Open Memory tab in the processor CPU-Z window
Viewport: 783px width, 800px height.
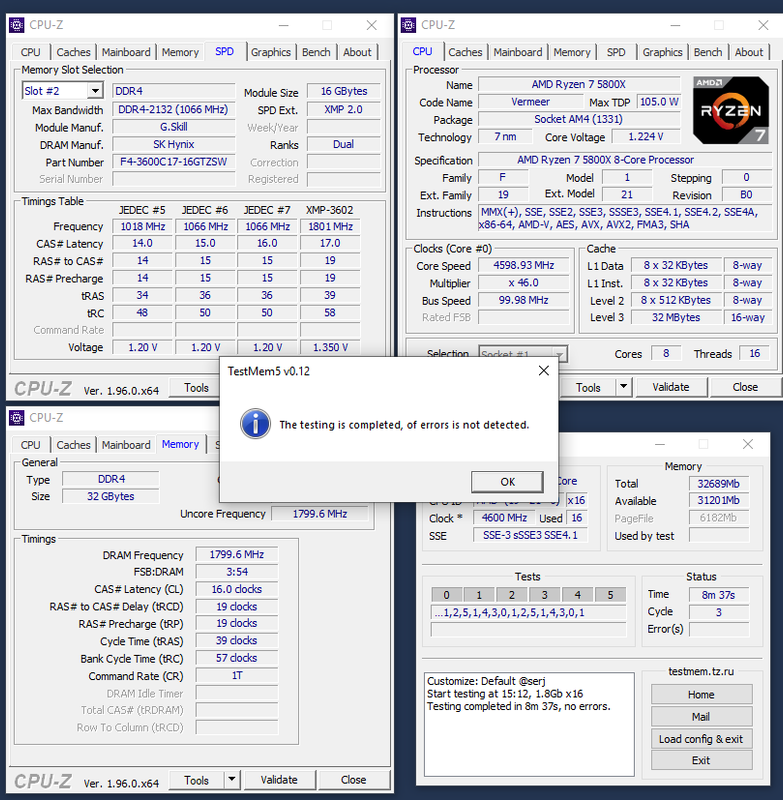point(572,52)
